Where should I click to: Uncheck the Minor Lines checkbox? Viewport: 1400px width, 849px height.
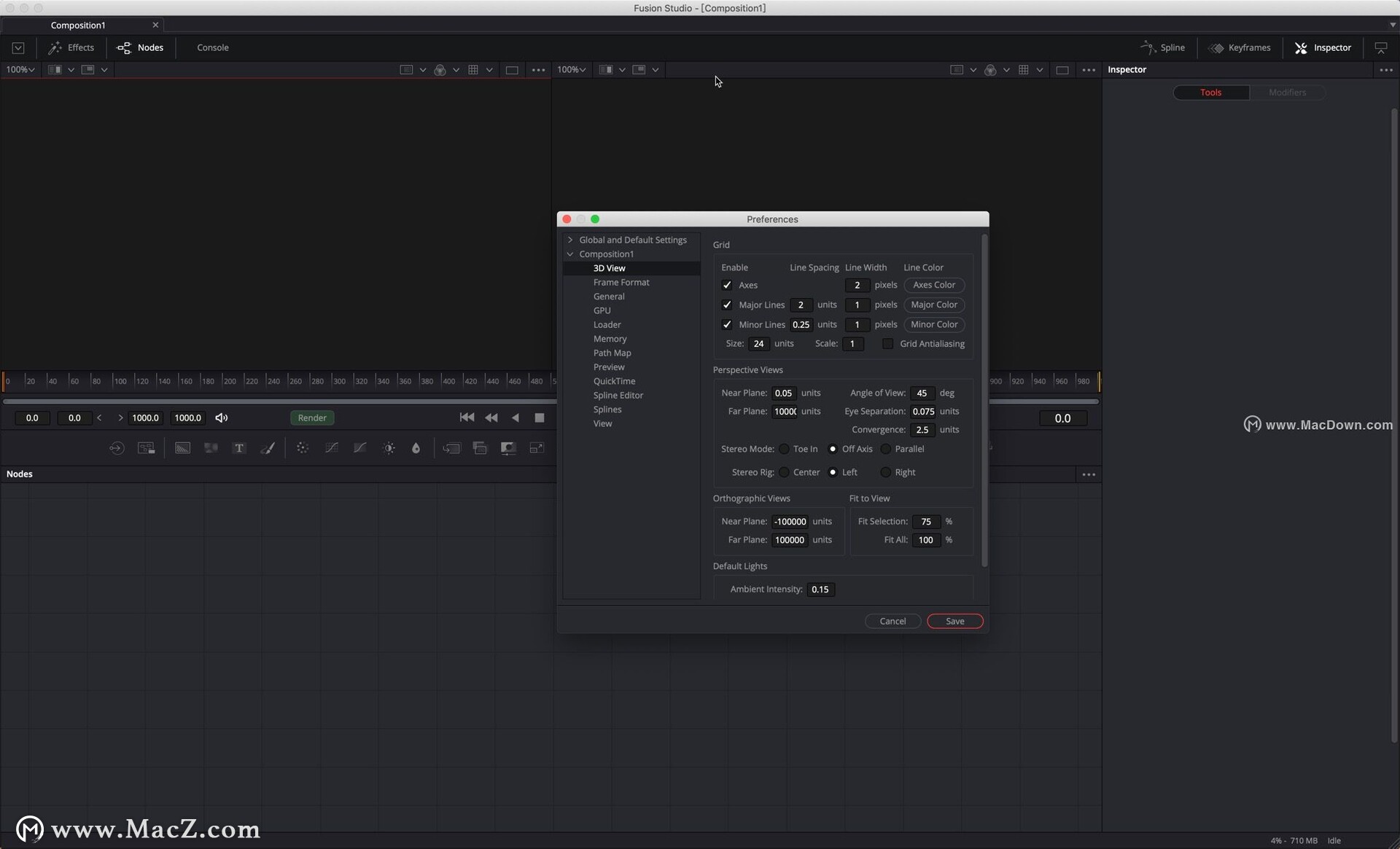pos(727,324)
